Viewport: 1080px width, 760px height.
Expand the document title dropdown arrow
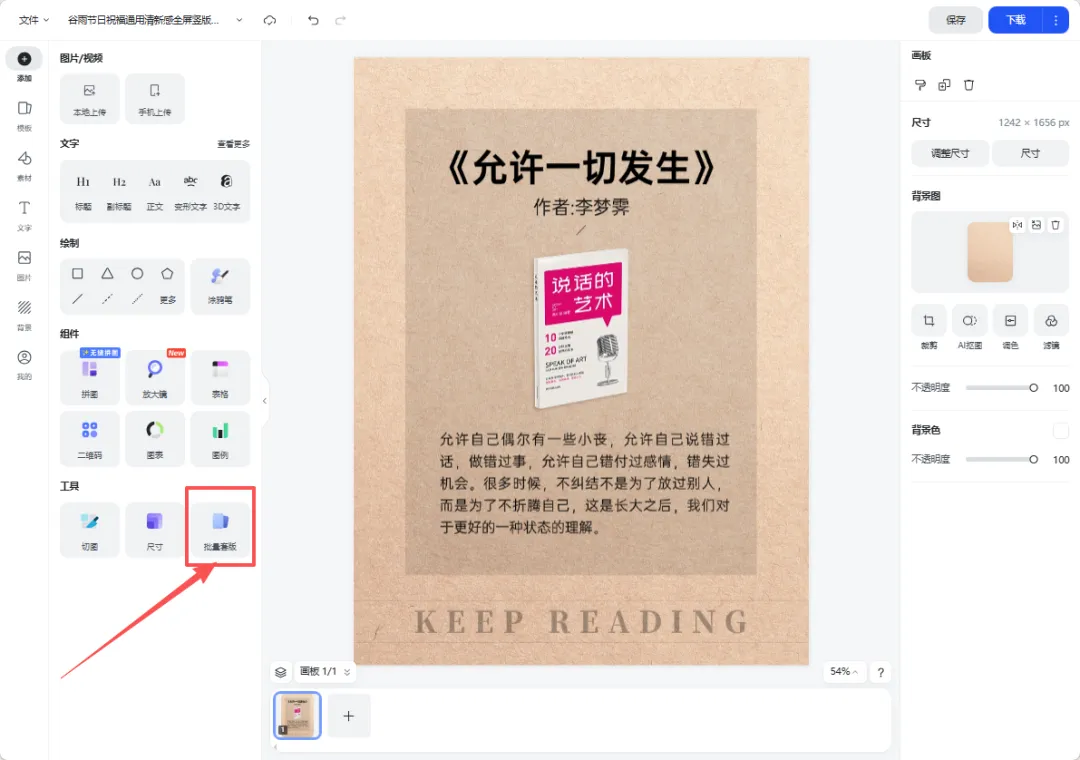click(x=238, y=19)
